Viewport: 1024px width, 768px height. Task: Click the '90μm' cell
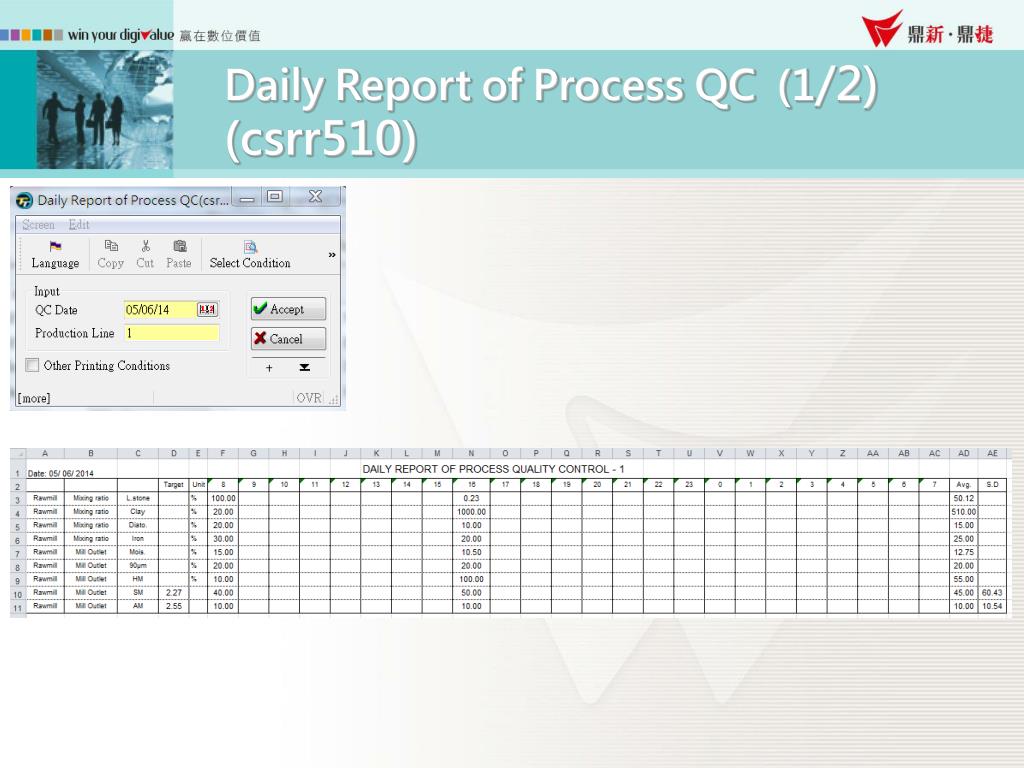click(x=138, y=566)
